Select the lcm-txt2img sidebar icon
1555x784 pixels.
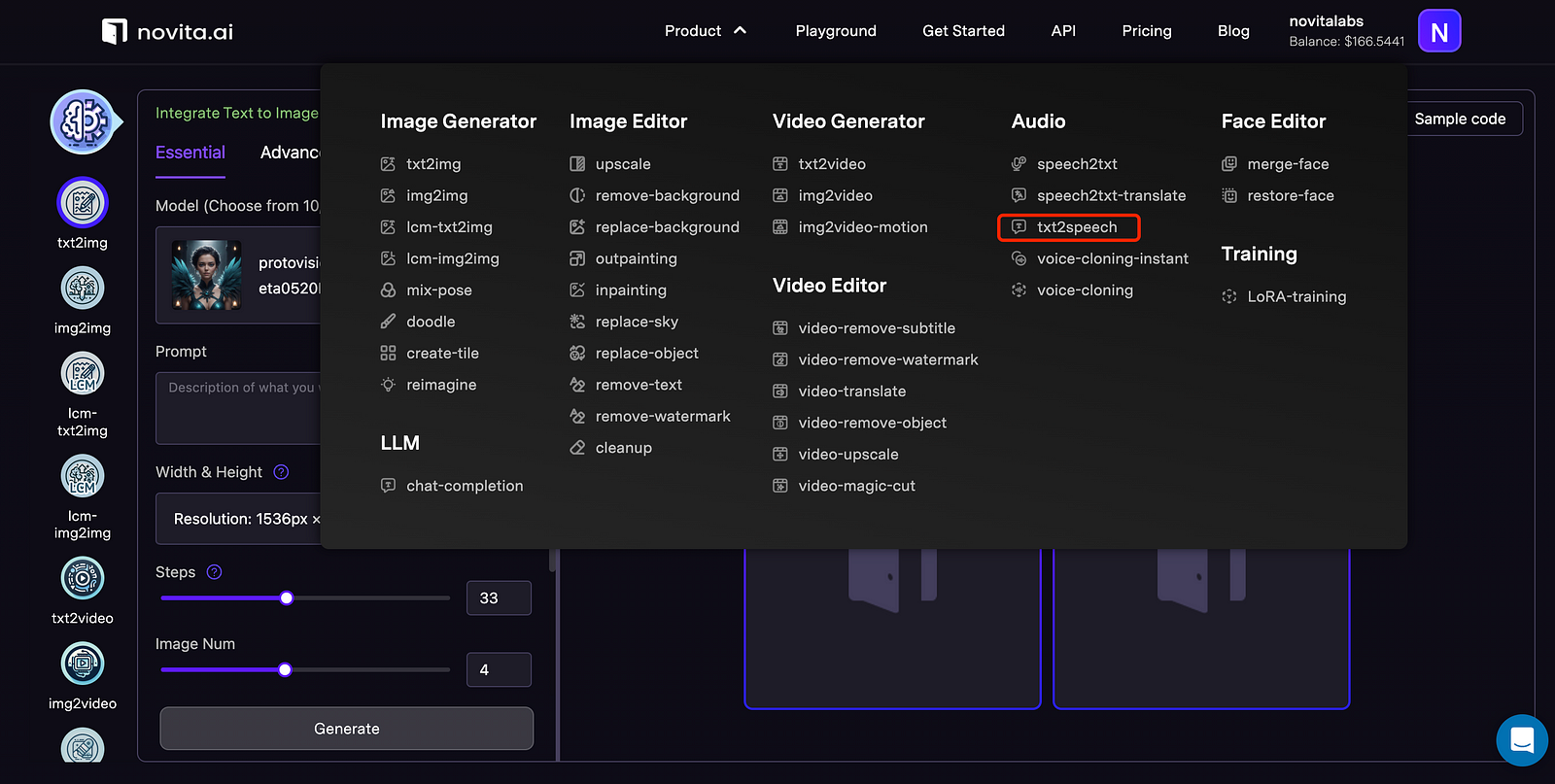click(83, 374)
